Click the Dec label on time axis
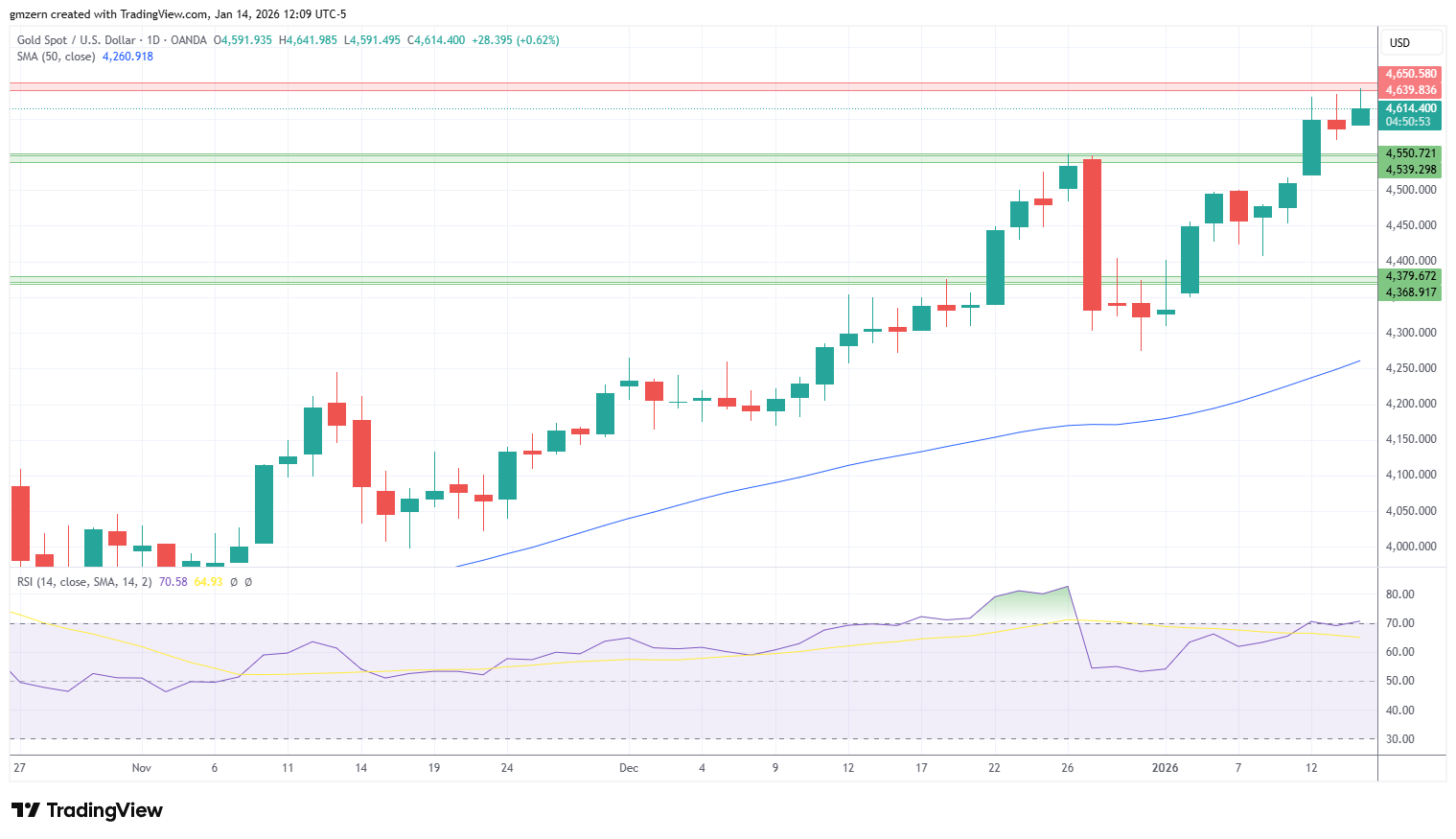 [x=629, y=768]
